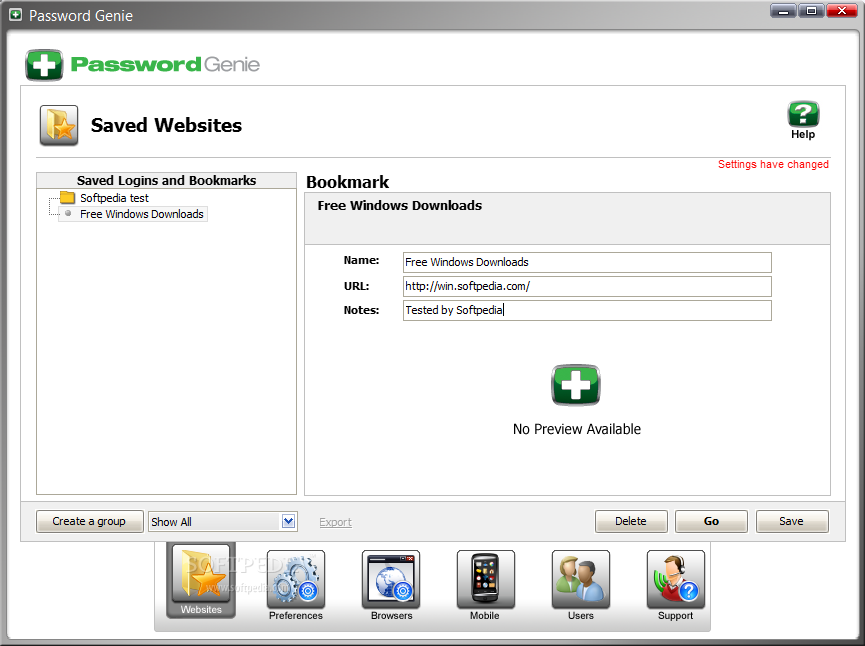Maximize the Password Genie window
865x646 pixels.
811,10
